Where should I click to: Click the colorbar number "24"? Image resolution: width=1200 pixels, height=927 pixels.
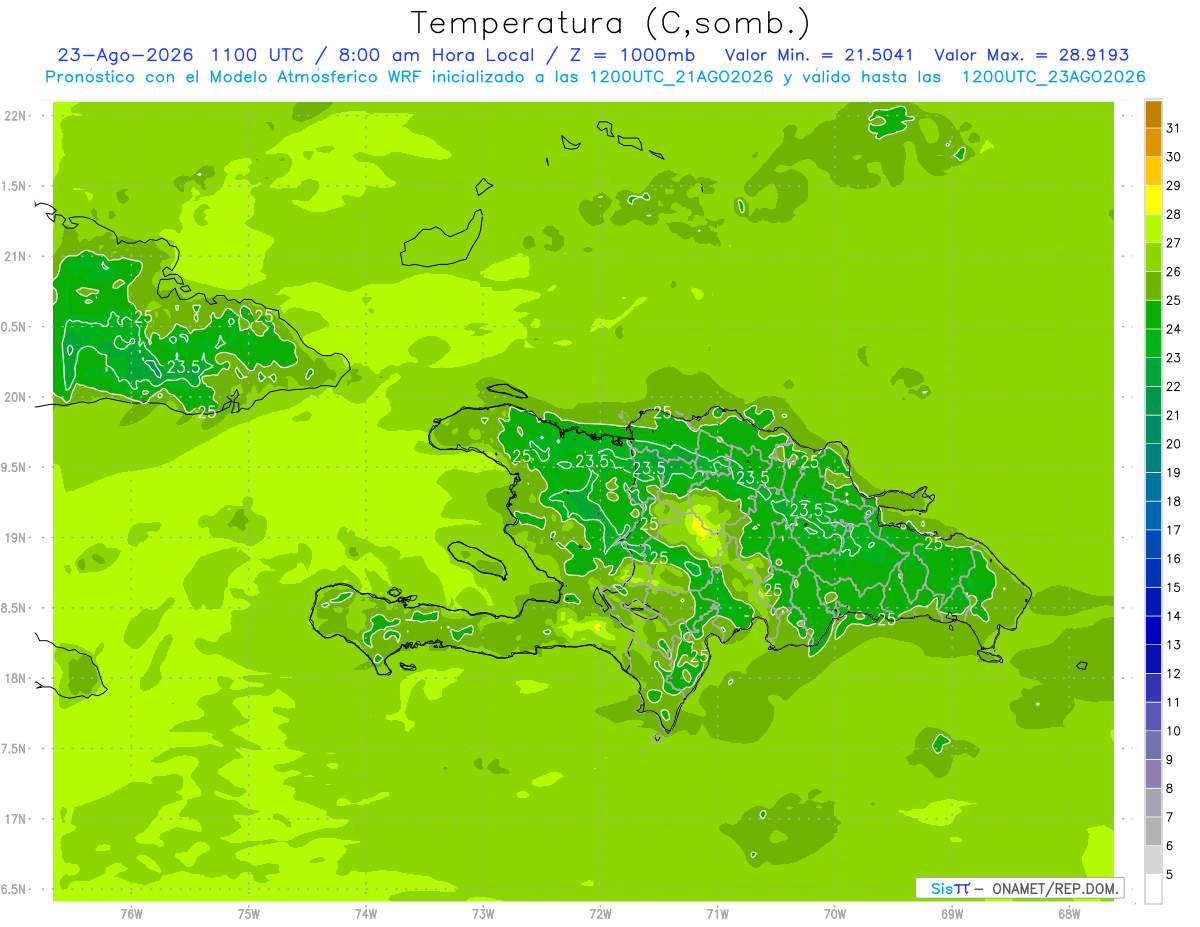coord(1174,329)
